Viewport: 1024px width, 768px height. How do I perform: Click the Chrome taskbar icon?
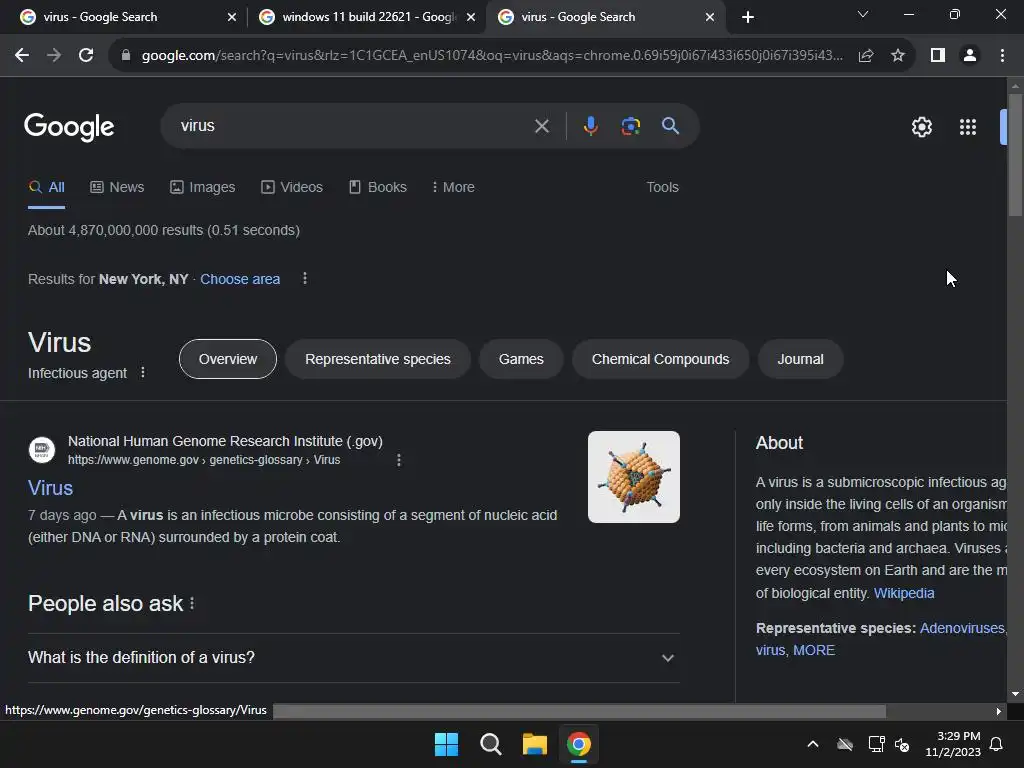(579, 744)
